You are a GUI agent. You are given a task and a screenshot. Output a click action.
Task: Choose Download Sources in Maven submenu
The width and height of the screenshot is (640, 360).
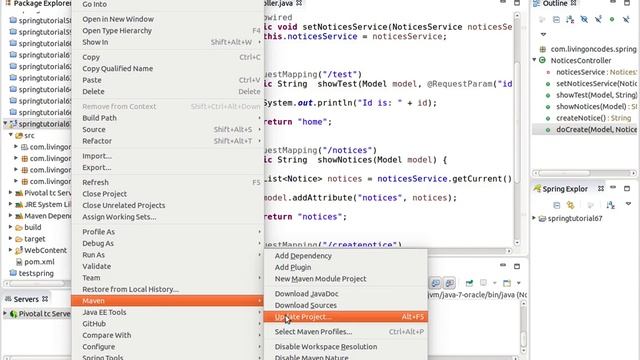tap(345, 305)
